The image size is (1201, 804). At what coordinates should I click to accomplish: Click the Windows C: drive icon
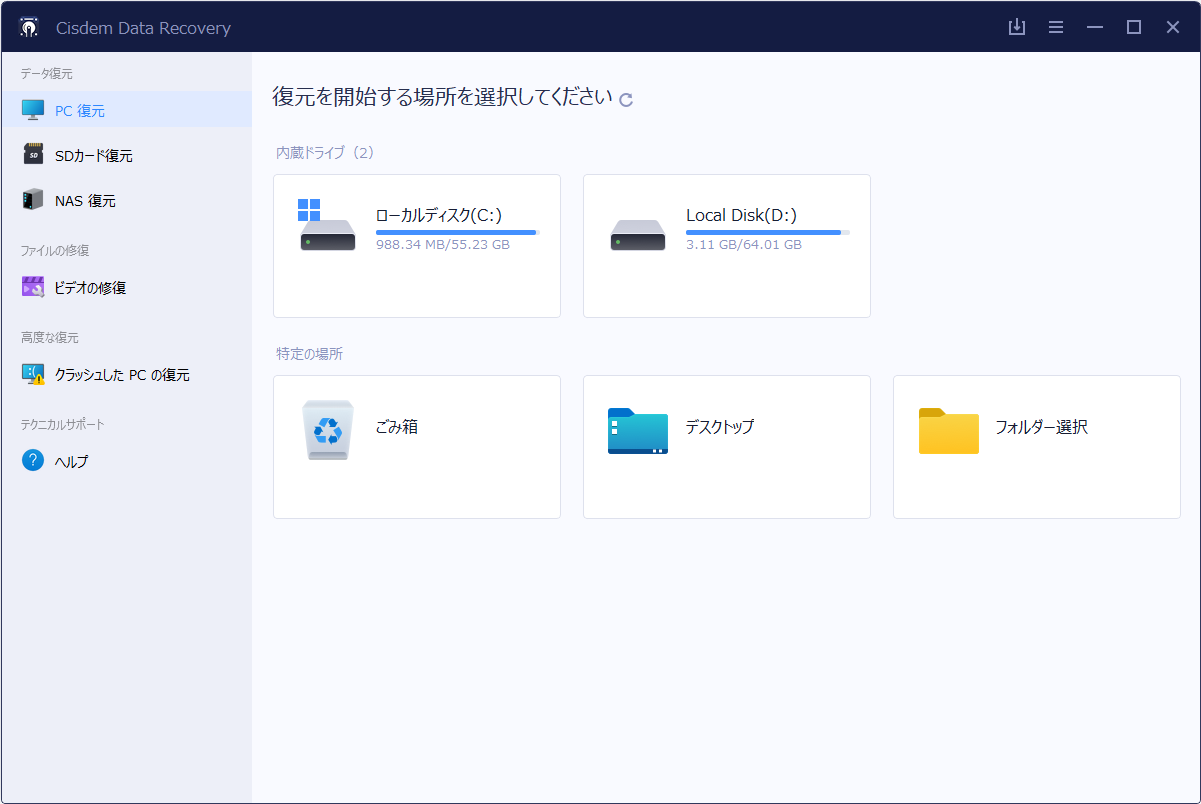[326, 227]
